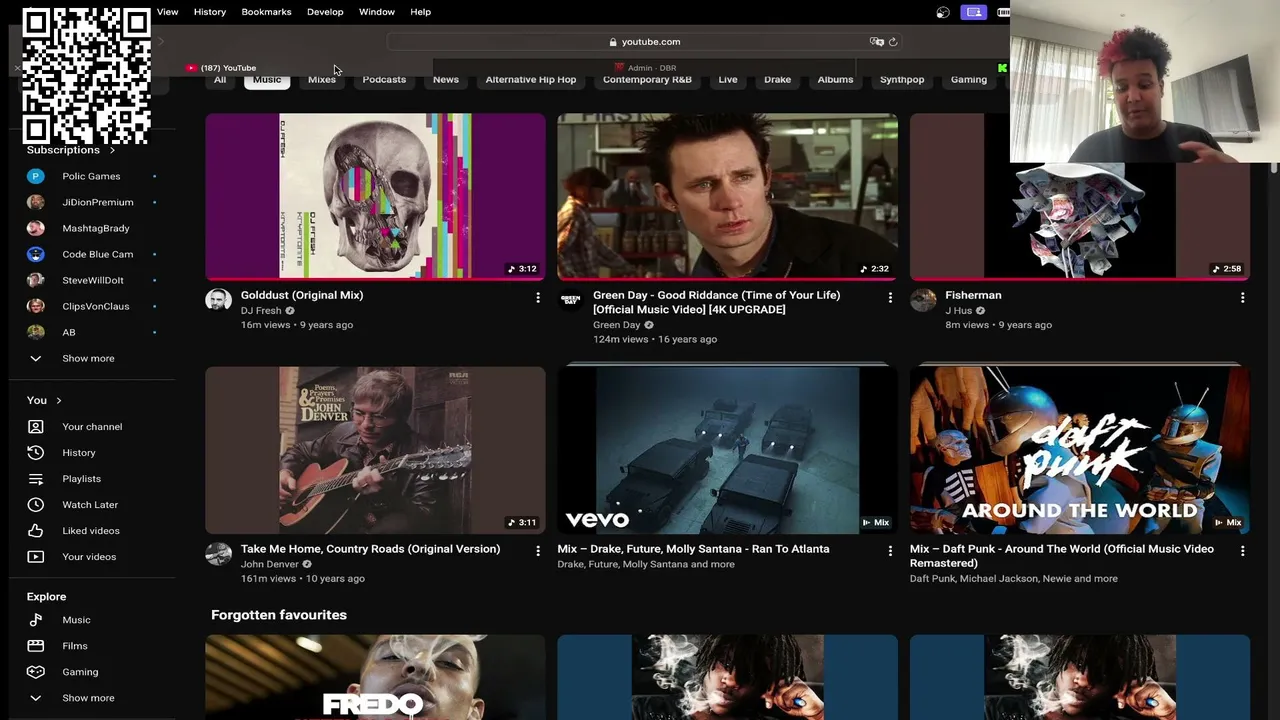This screenshot has width=1280, height=720.
Task: Open the Window menu
Action: [x=377, y=12]
